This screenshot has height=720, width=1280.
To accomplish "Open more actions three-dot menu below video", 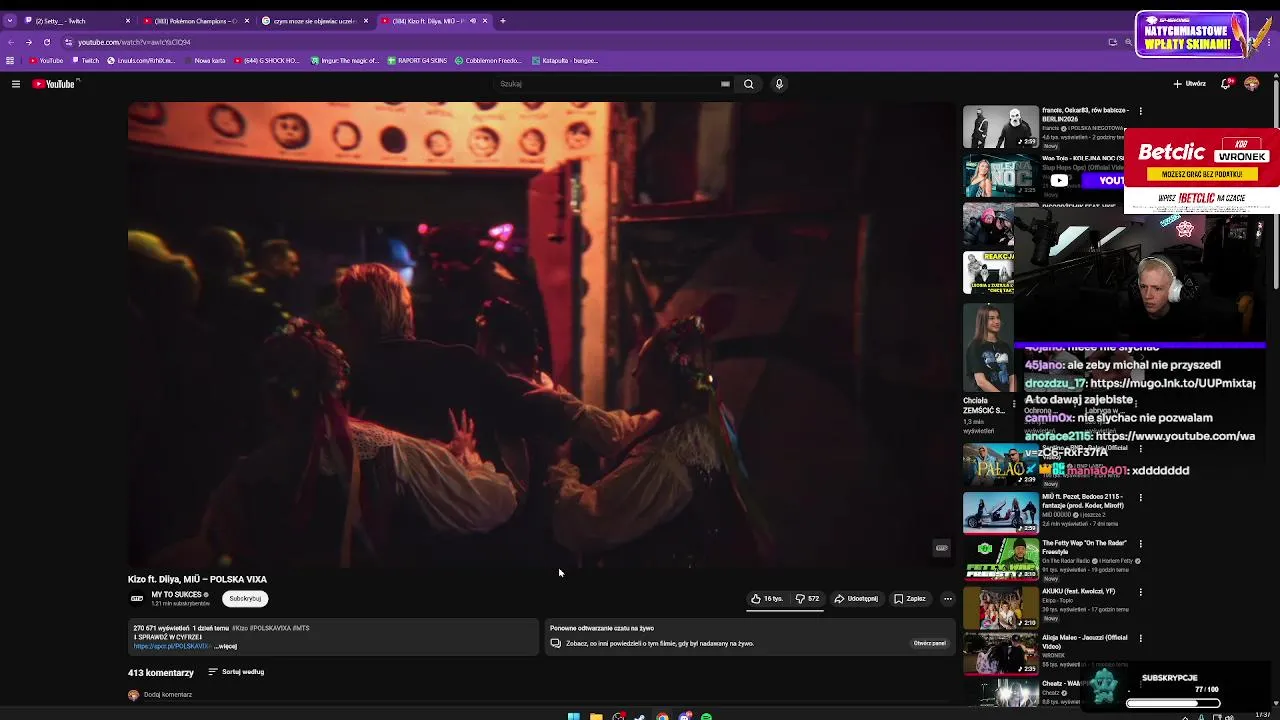I will pyautogui.click(x=948, y=599).
